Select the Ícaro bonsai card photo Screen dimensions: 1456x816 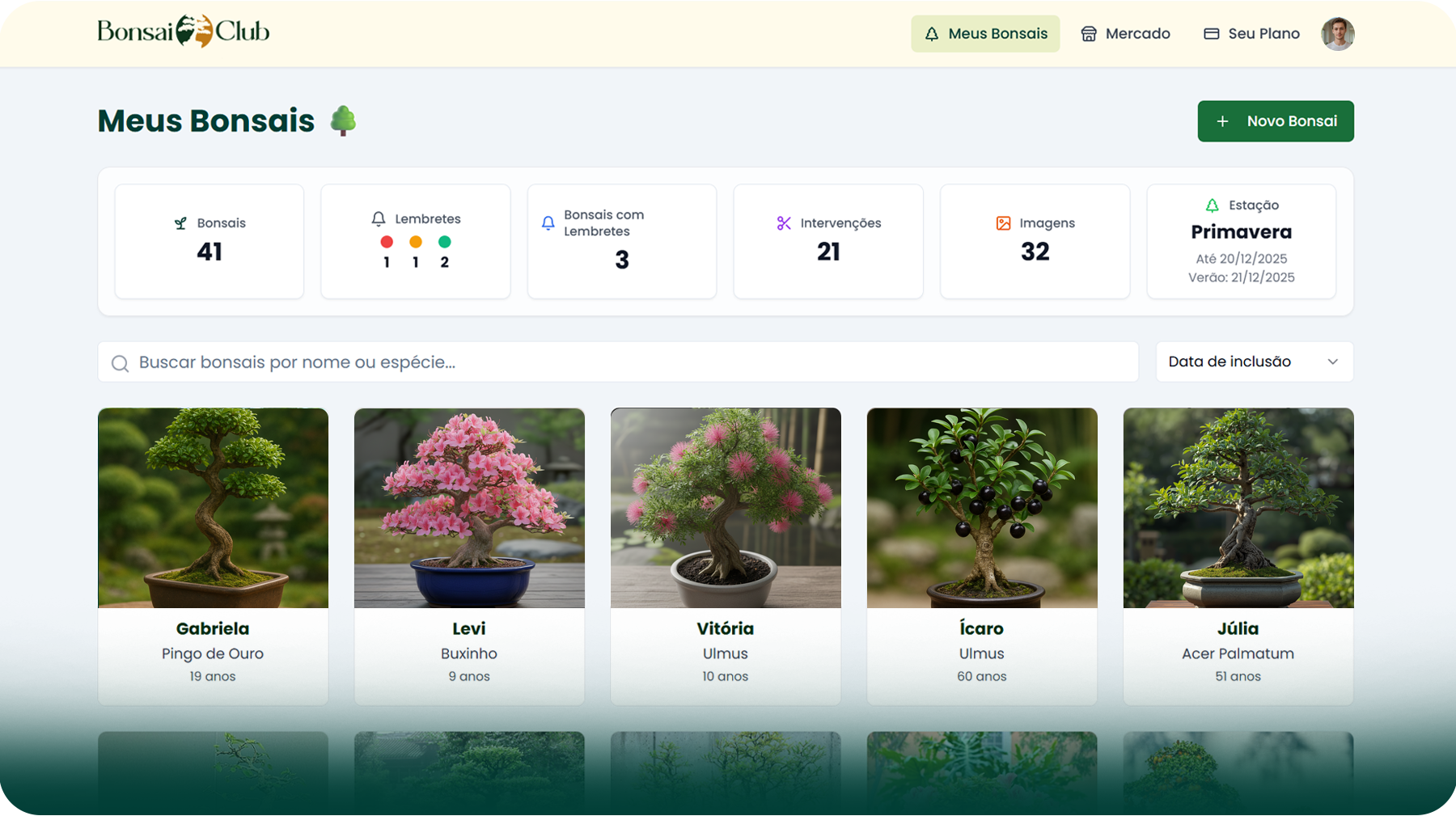[981, 508]
